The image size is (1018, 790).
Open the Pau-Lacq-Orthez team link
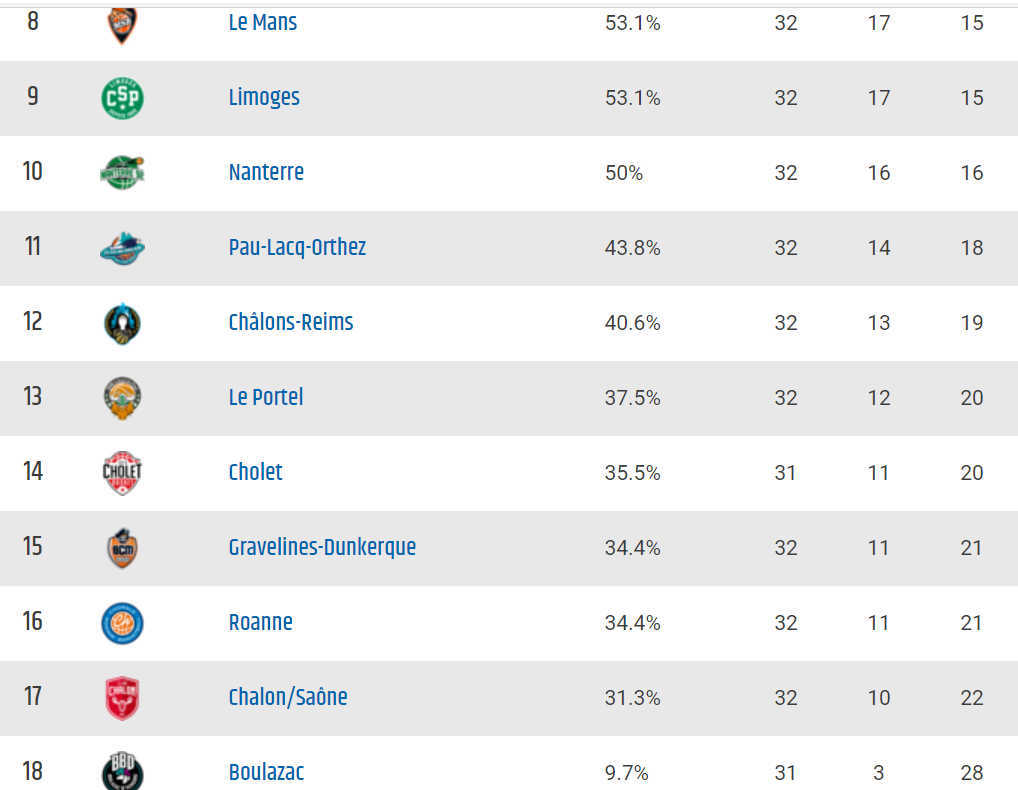pyautogui.click(x=297, y=247)
